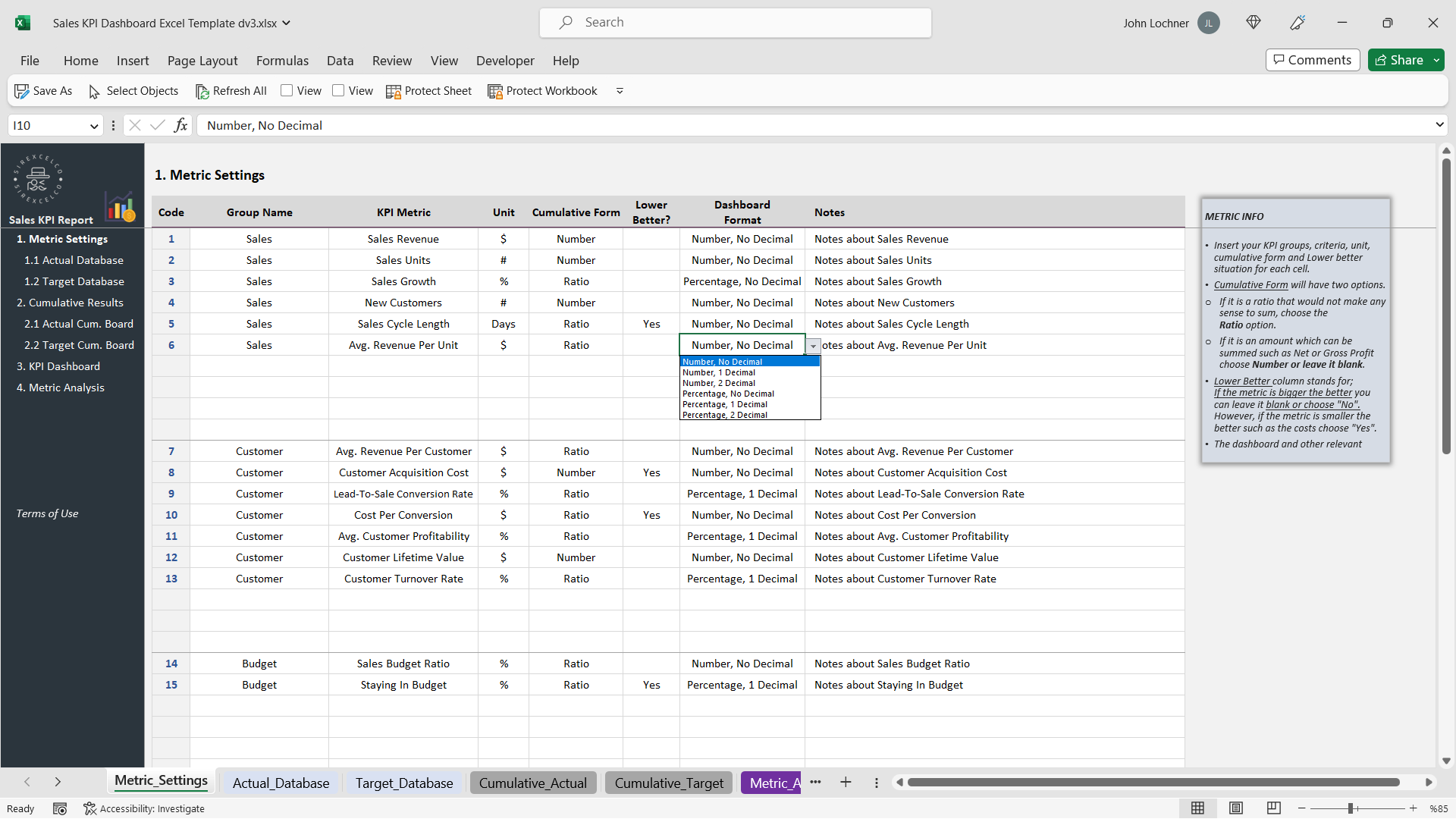Click the horizontal scrollbar thumb
1456x819 pixels.
point(1153,782)
